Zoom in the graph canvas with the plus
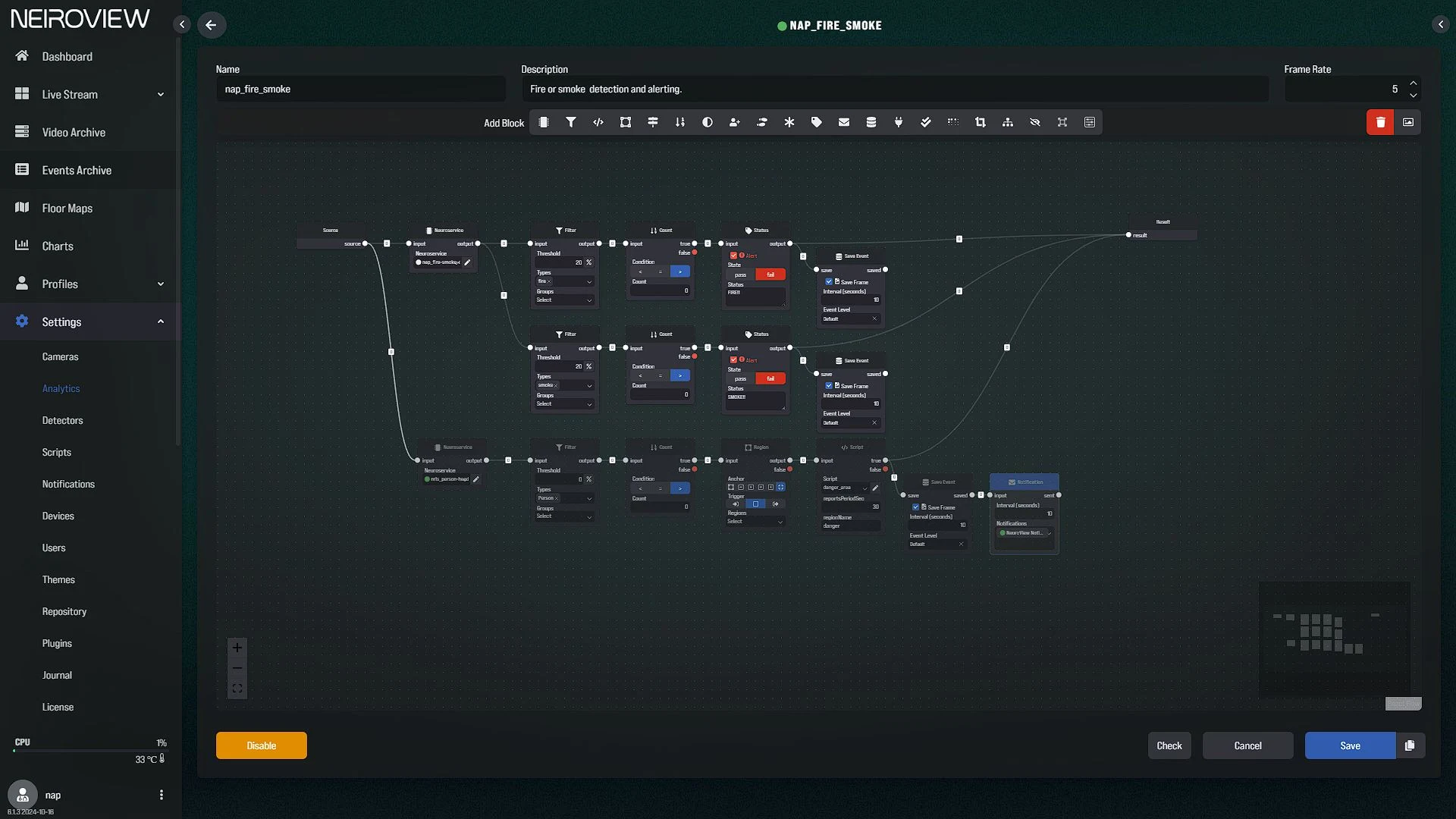 237,648
